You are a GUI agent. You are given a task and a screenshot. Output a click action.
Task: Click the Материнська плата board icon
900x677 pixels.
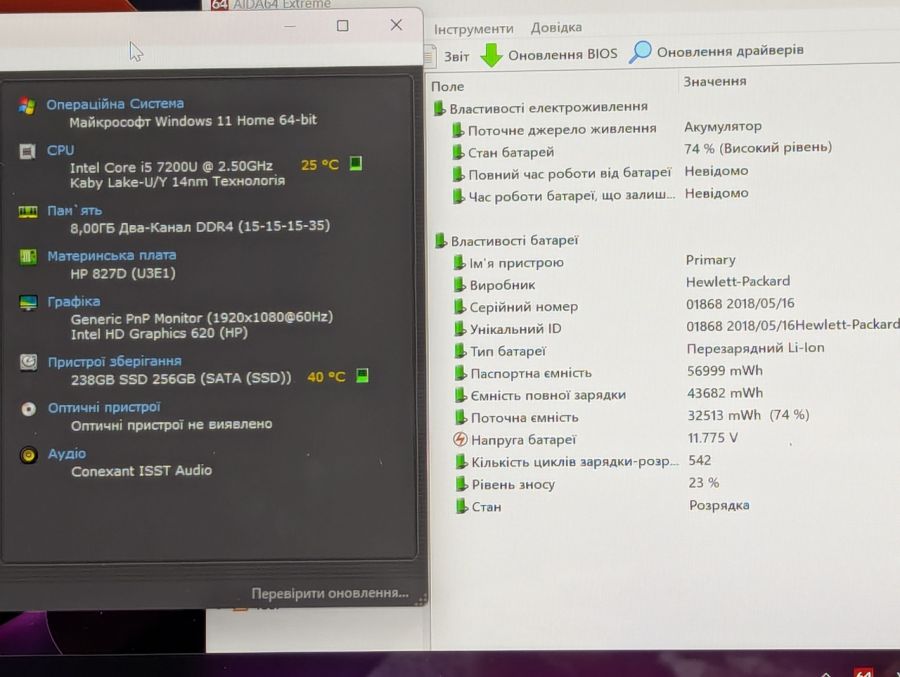[28, 256]
